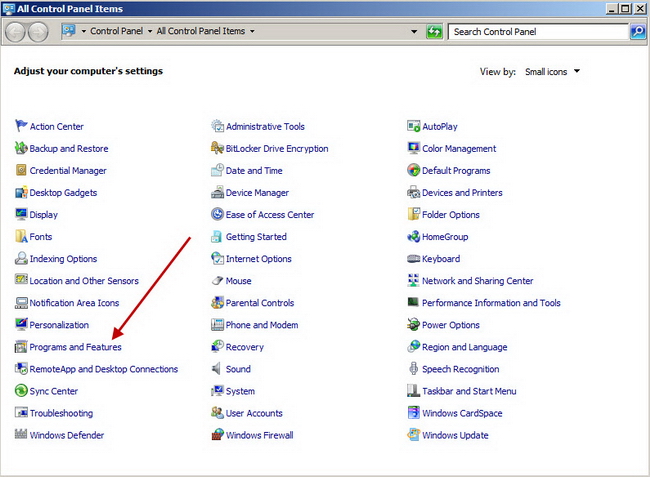Open the Region and Language link
The height and width of the screenshot is (477, 650).
[x=464, y=347]
